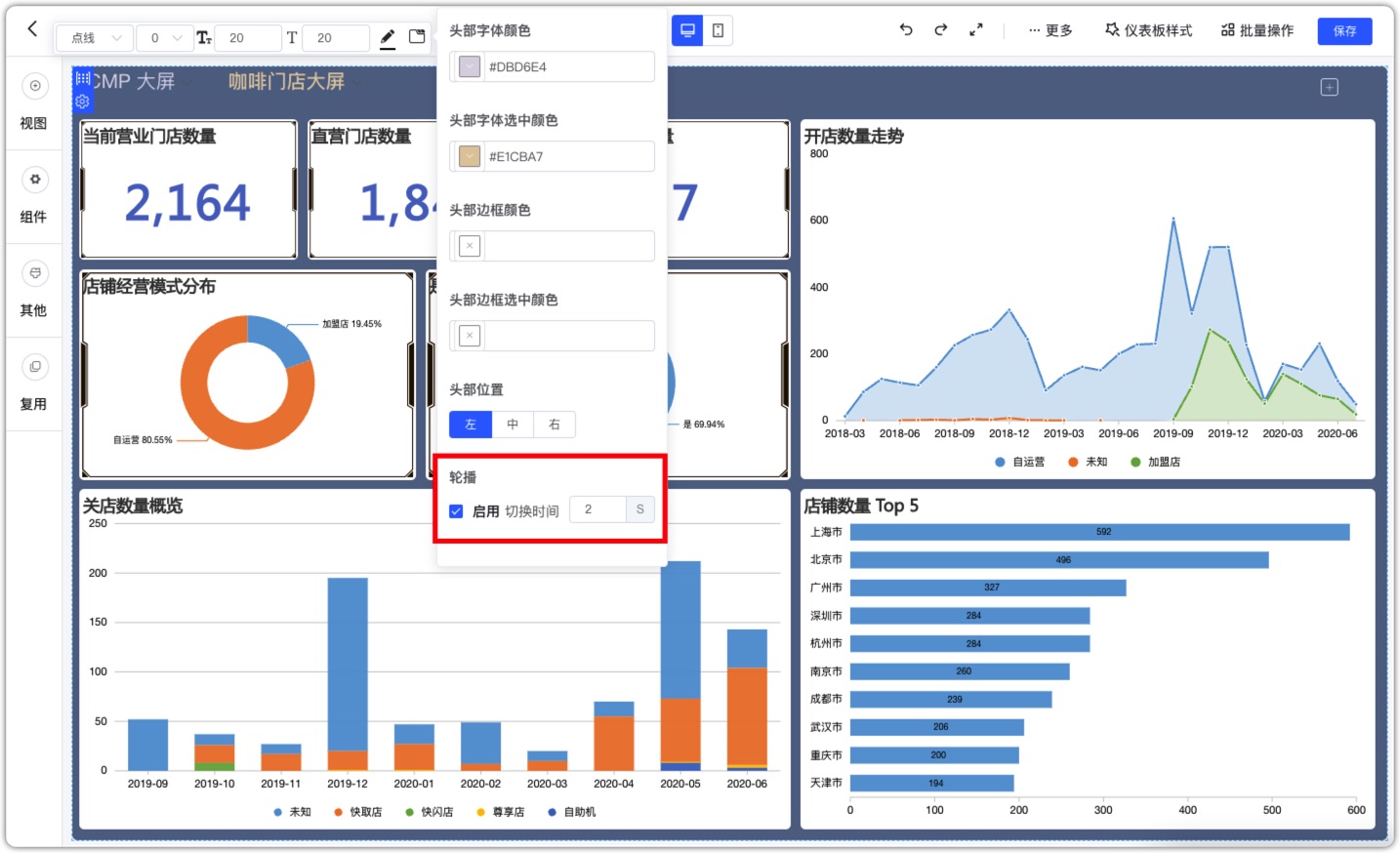Toggle the 尊享店 legend item
Screen dimensions: 1400x853
500,812
